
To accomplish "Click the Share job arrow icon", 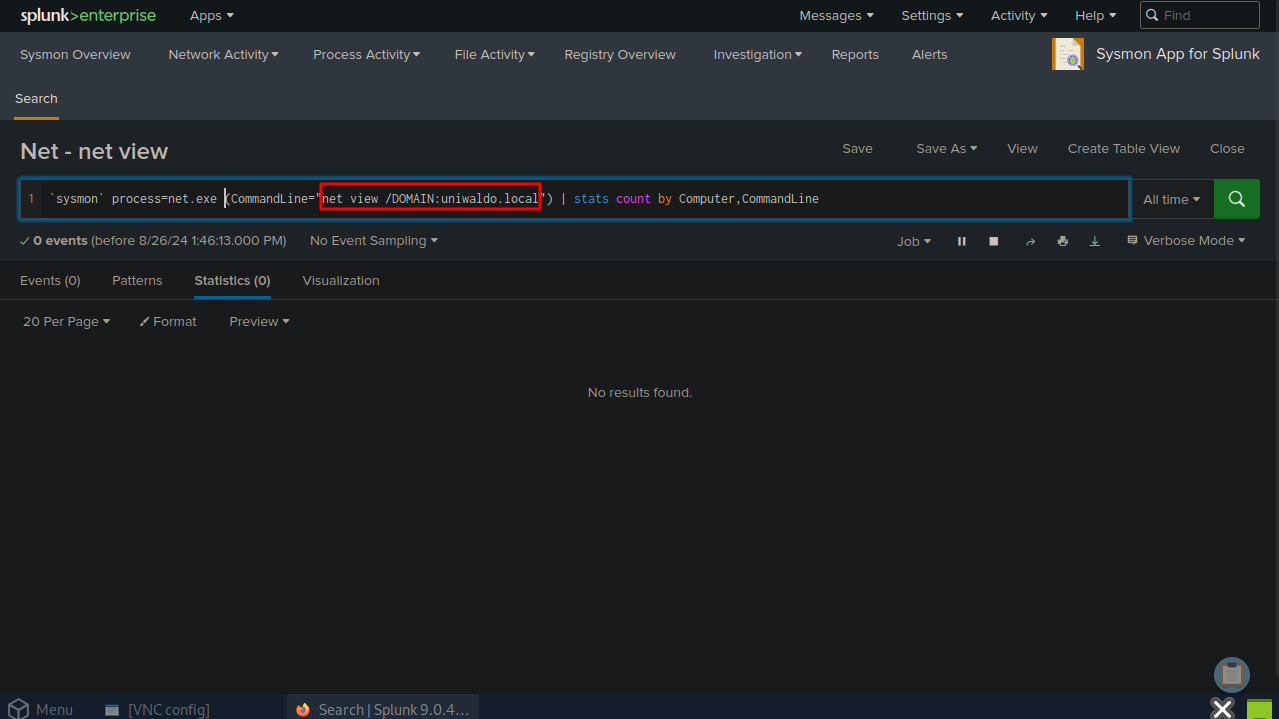I will [1030, 241].
